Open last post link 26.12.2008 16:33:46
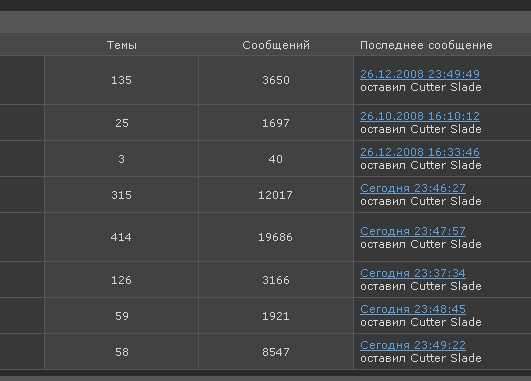Screen dimensions: 531x381 pos(420,152)
